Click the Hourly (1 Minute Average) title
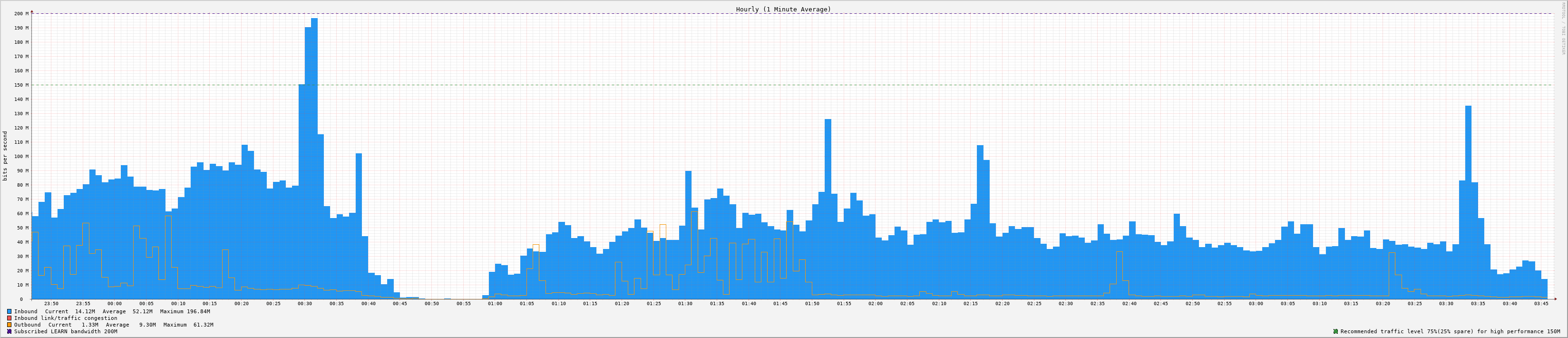Image resolution: width=1568 pixels, height=338 pixels. (783, 9)
